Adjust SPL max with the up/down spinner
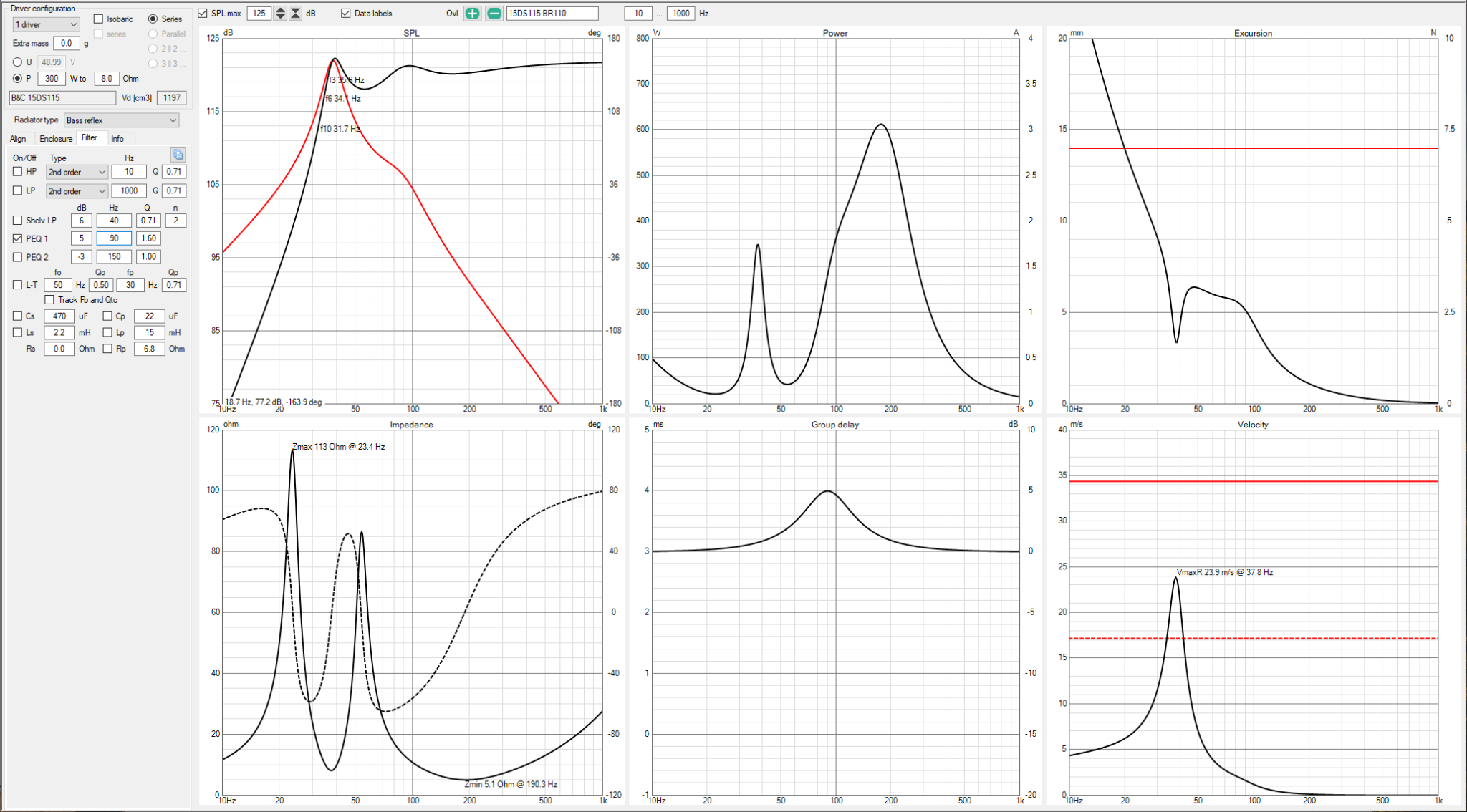1467x812 pixels. [x=280, y=13]
